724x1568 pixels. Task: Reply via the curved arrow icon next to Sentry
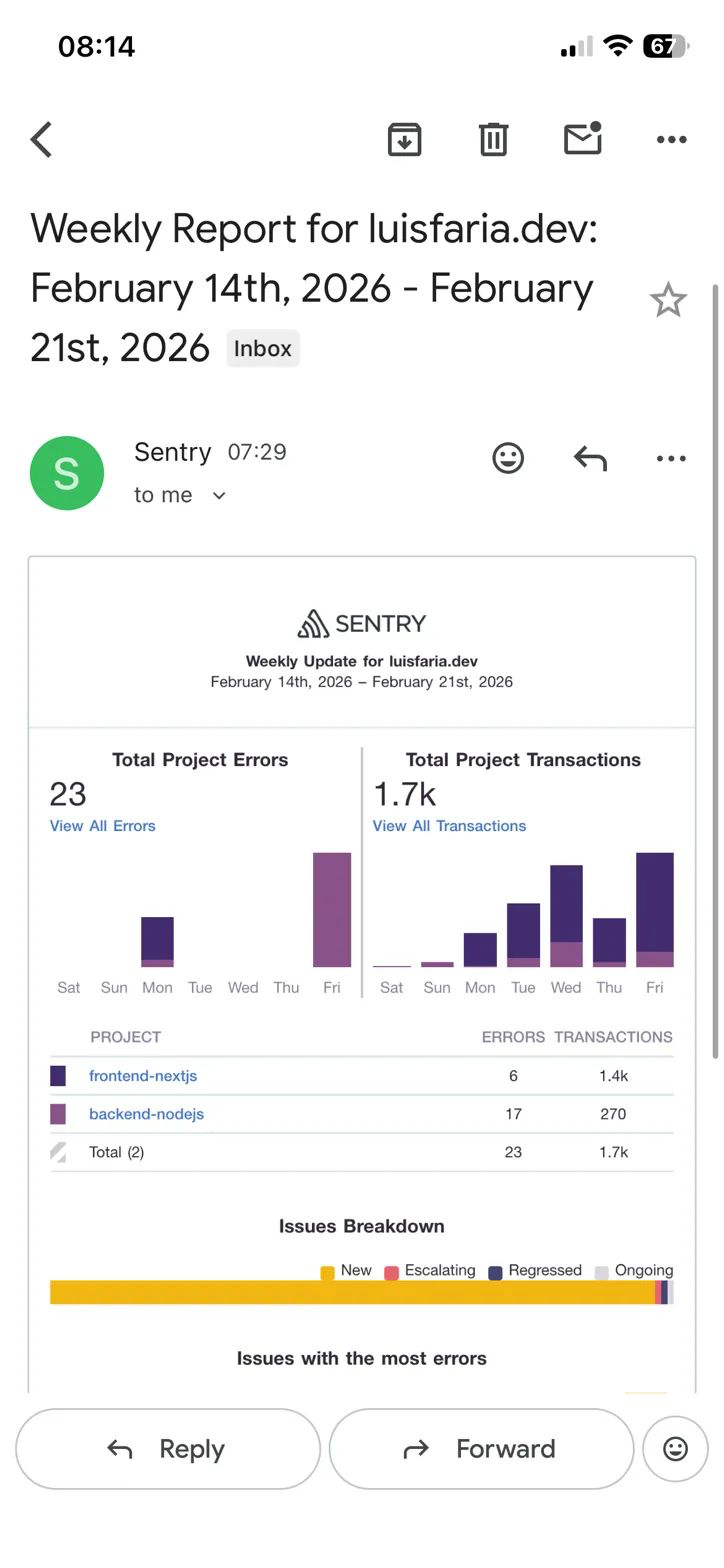[590, 458]
